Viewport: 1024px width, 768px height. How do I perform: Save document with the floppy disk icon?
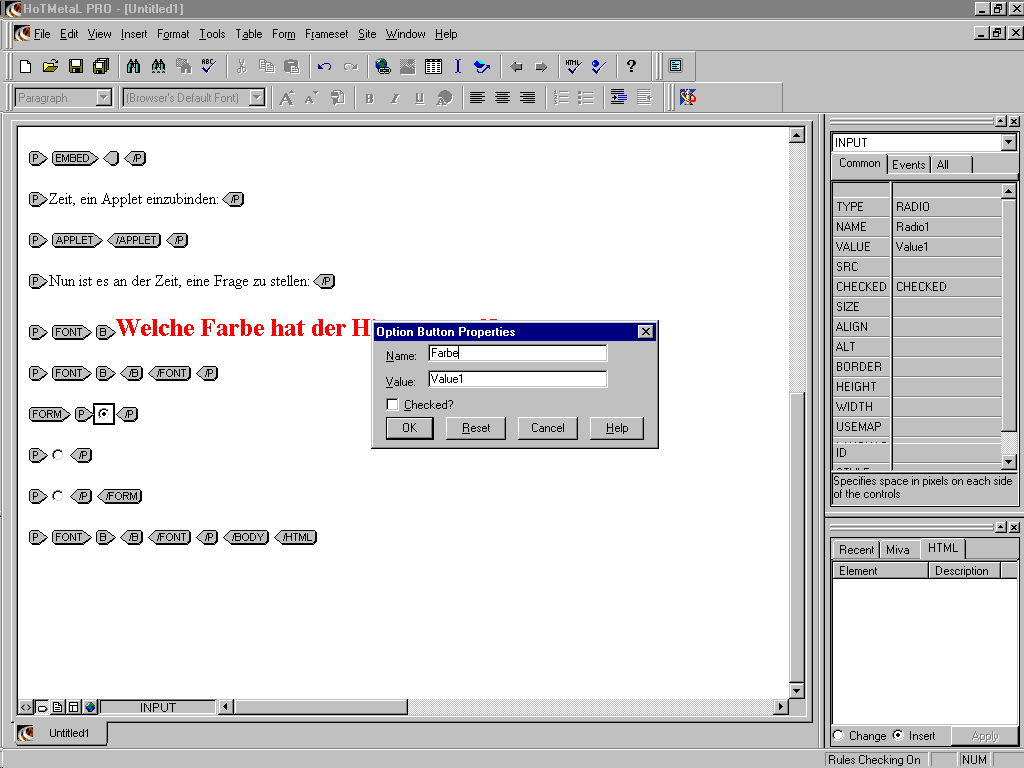[x=75, y=67]
